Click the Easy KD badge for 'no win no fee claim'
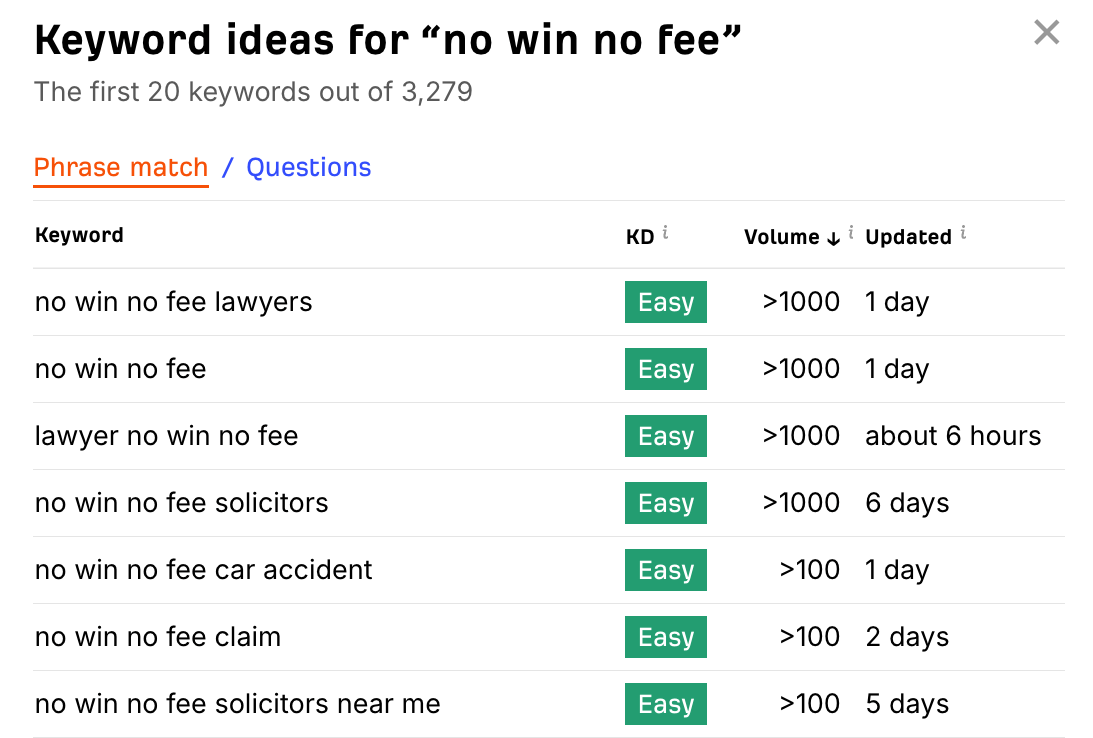This screenshot has width=1093, height=738. pos(666,637)
